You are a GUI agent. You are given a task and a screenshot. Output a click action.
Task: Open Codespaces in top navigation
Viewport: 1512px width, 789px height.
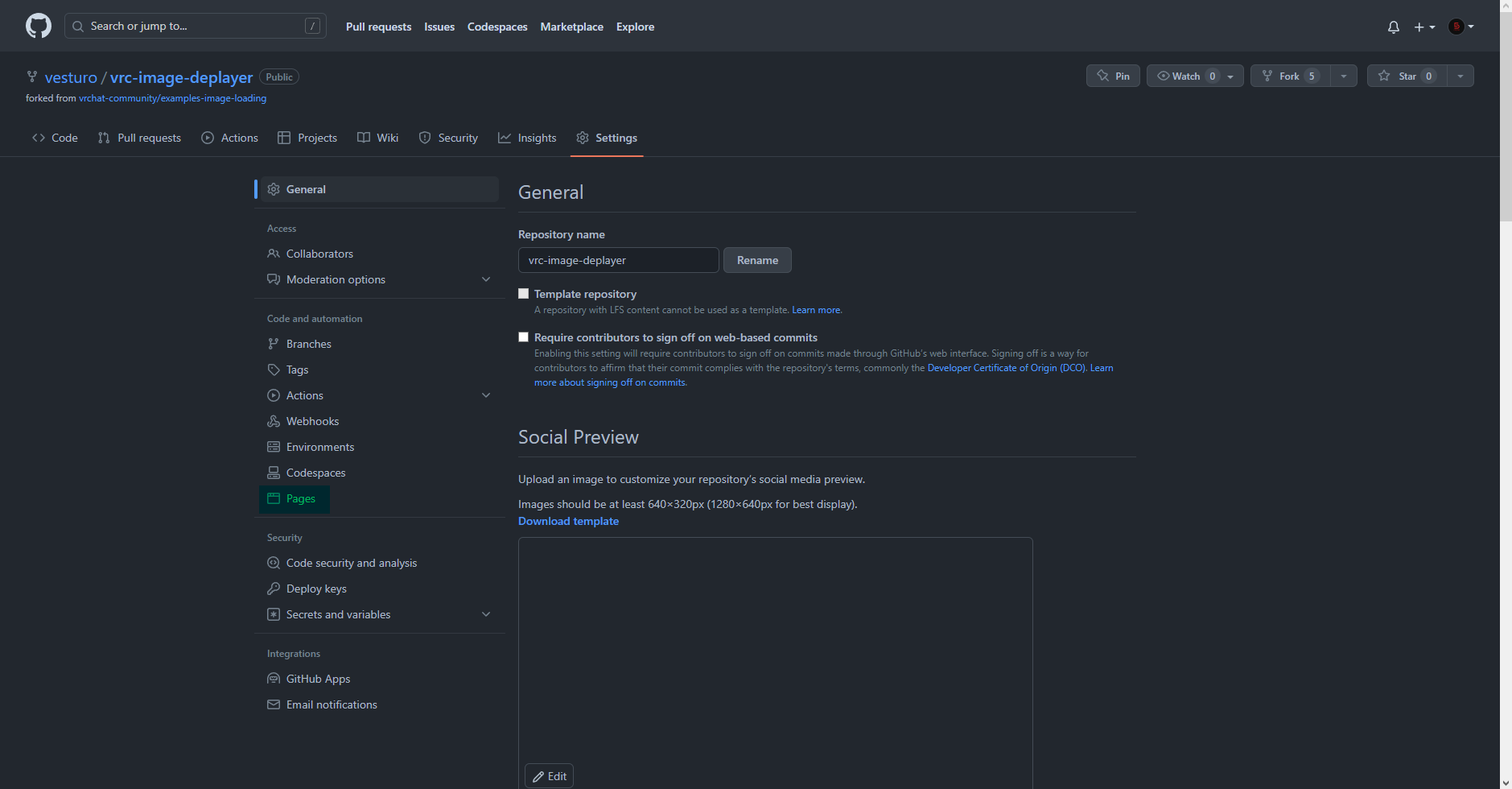pos(497,27)
